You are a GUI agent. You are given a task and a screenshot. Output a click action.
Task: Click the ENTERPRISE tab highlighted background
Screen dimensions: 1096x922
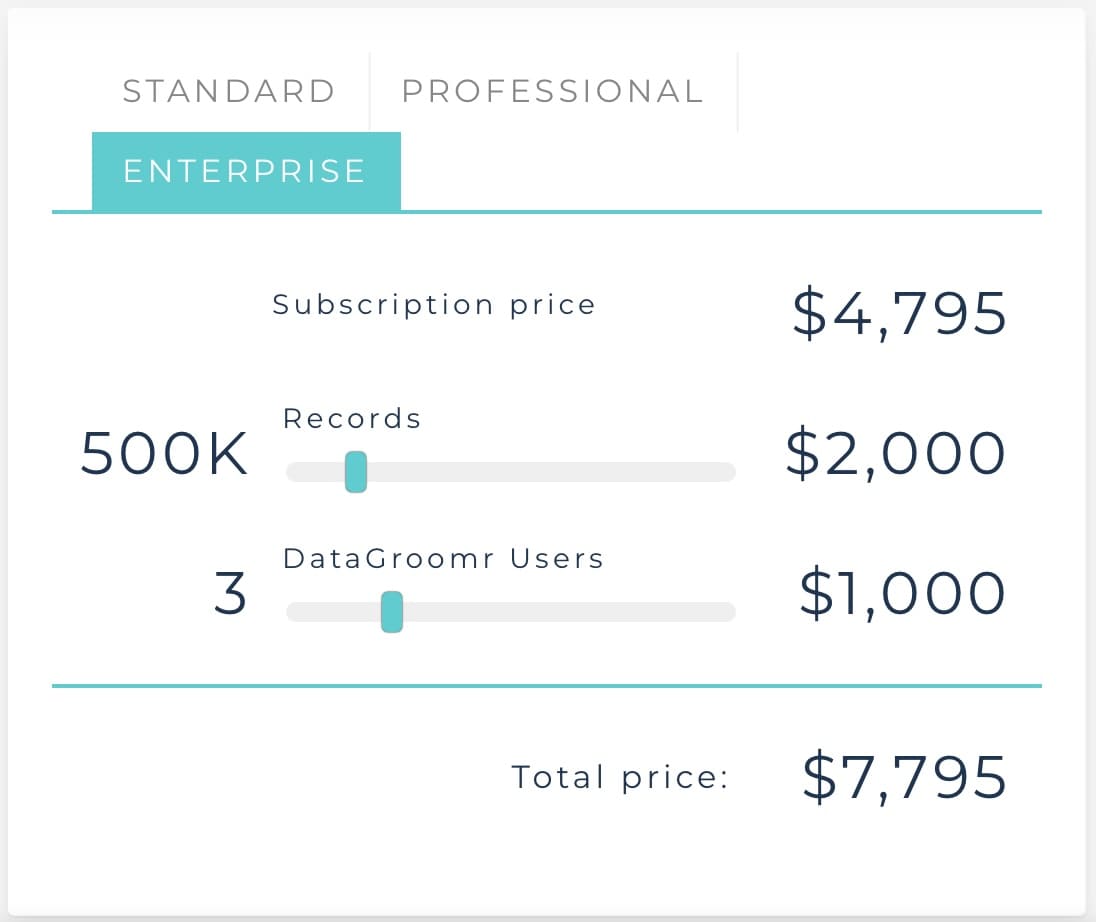[x=245, y=171]
